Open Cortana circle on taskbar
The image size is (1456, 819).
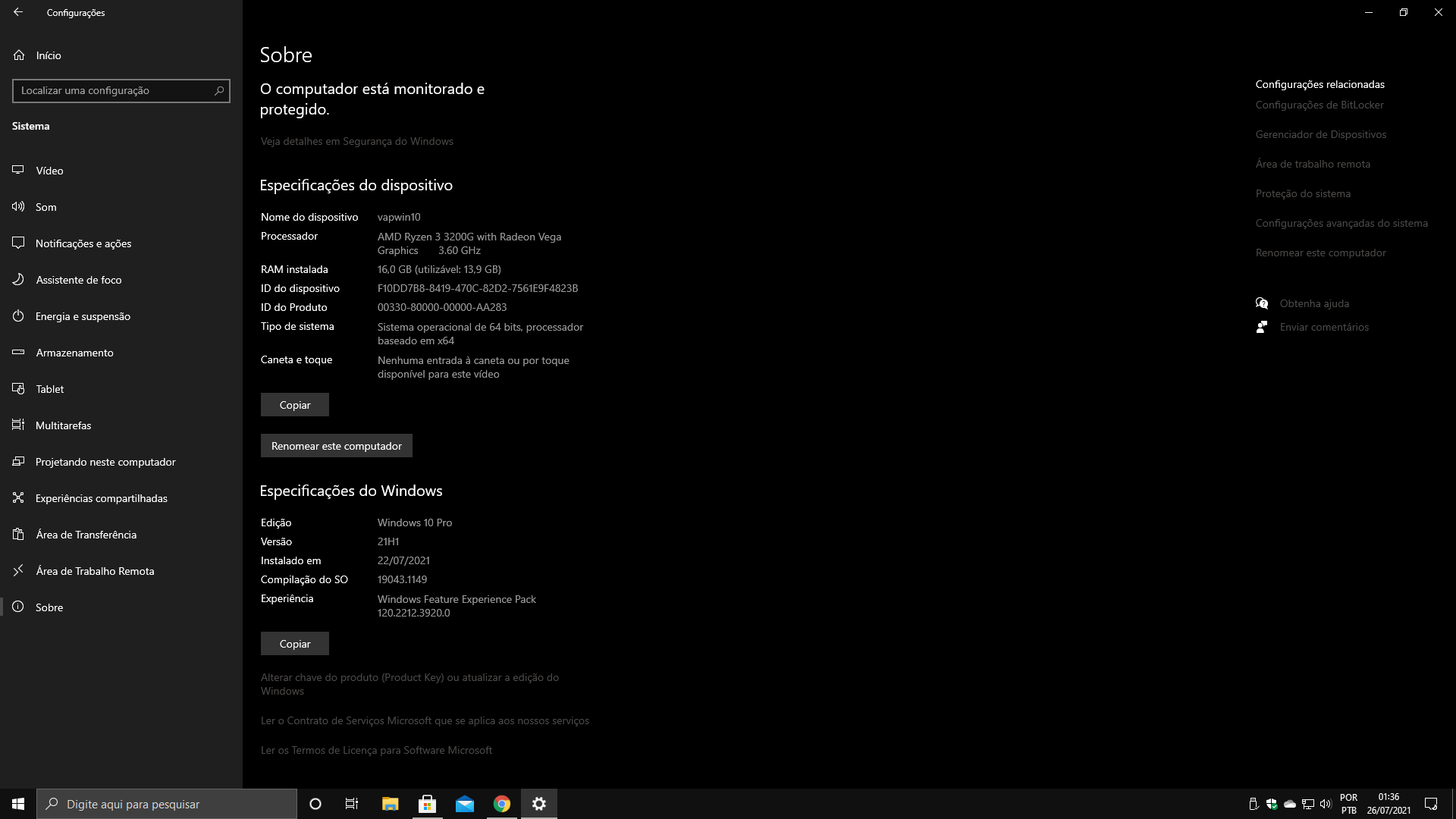(315, 804)
